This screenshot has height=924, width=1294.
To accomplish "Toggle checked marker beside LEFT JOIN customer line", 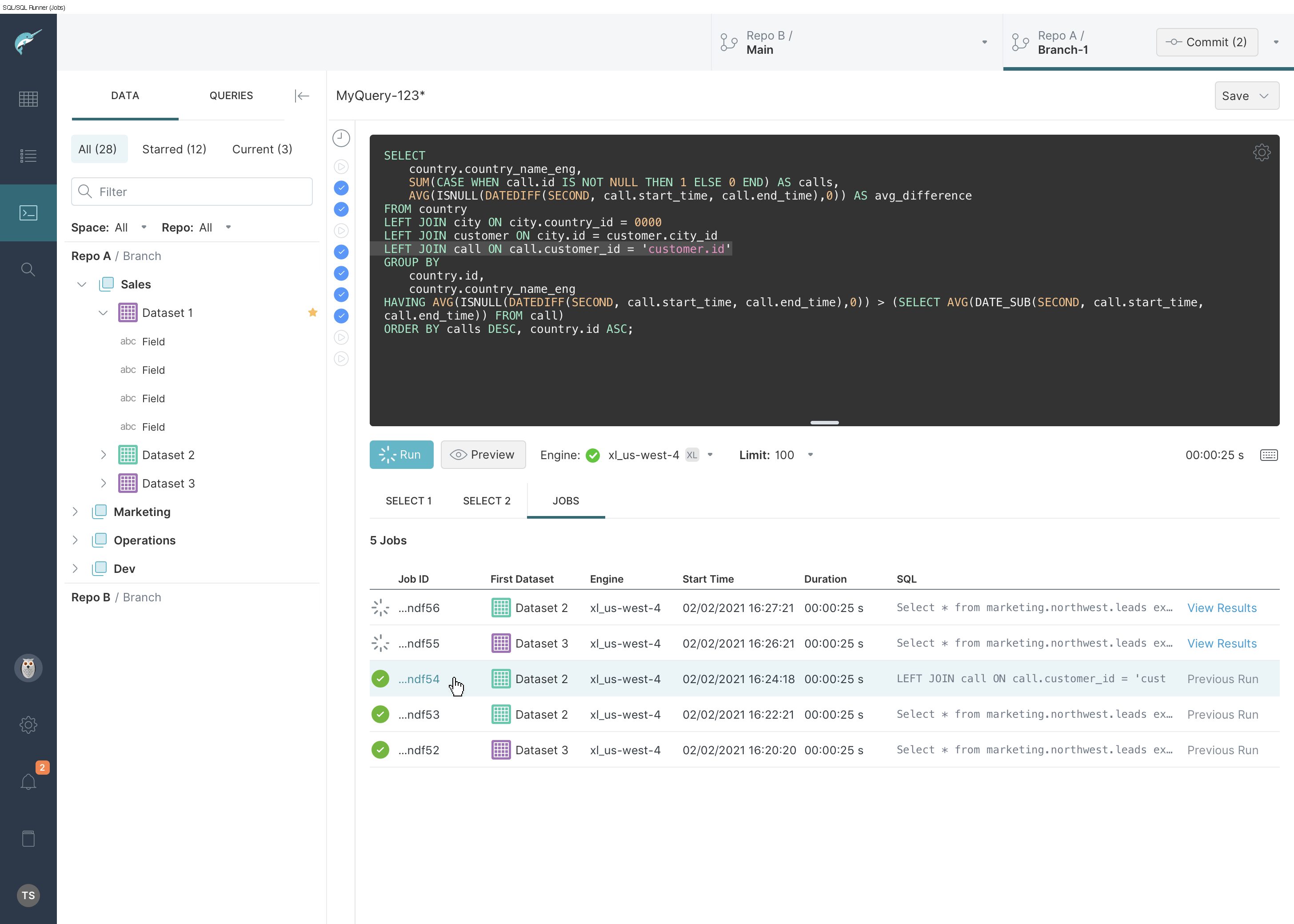I will [x=341, y=273].
